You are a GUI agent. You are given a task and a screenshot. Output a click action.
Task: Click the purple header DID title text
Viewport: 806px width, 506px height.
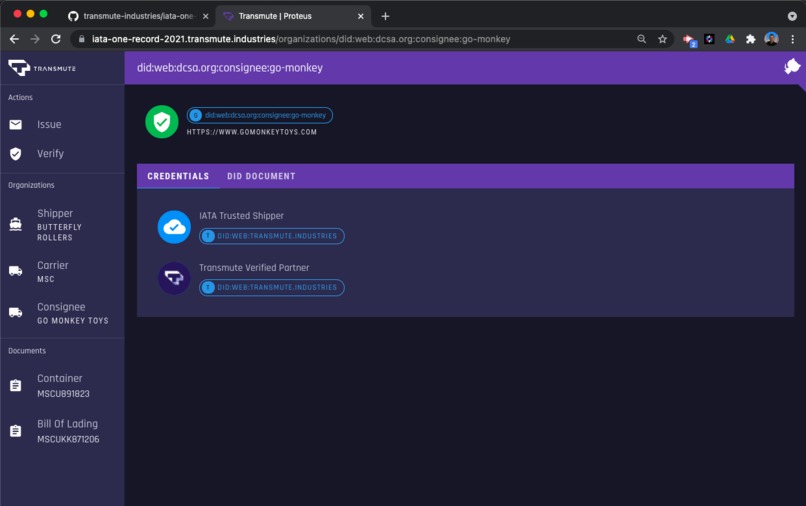coord(230,68)
